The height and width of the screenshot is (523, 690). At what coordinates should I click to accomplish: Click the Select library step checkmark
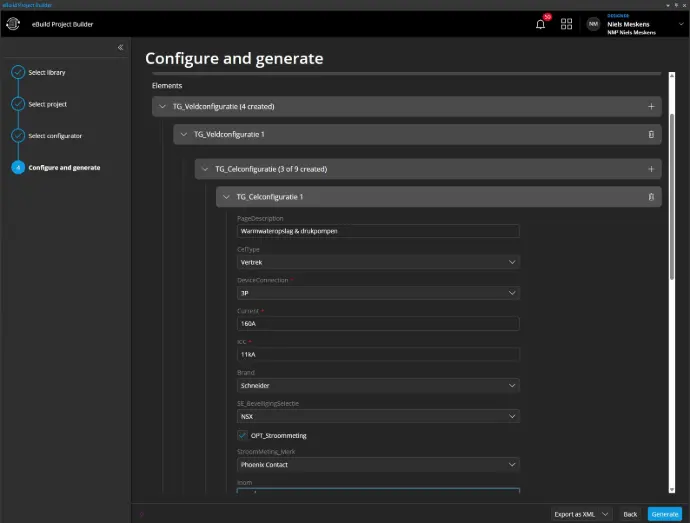(18, 72)
